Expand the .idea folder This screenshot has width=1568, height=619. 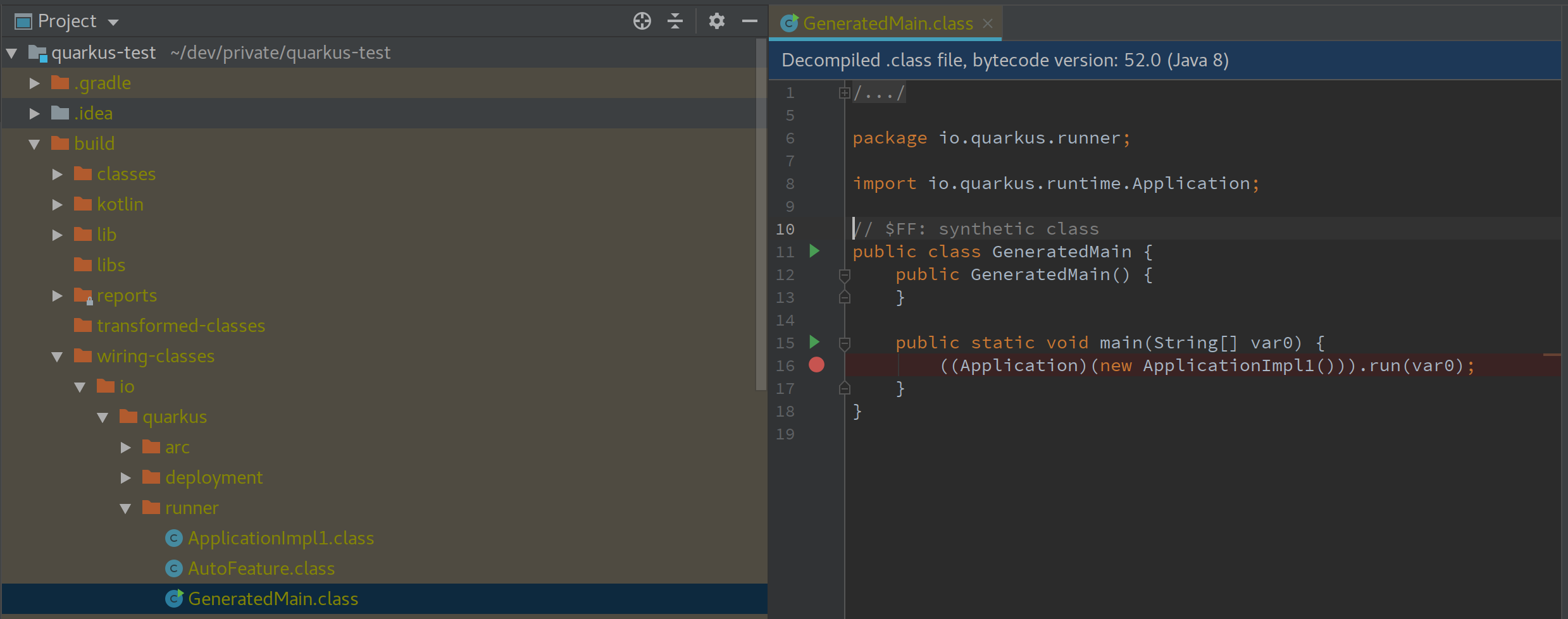pos(35,114)
